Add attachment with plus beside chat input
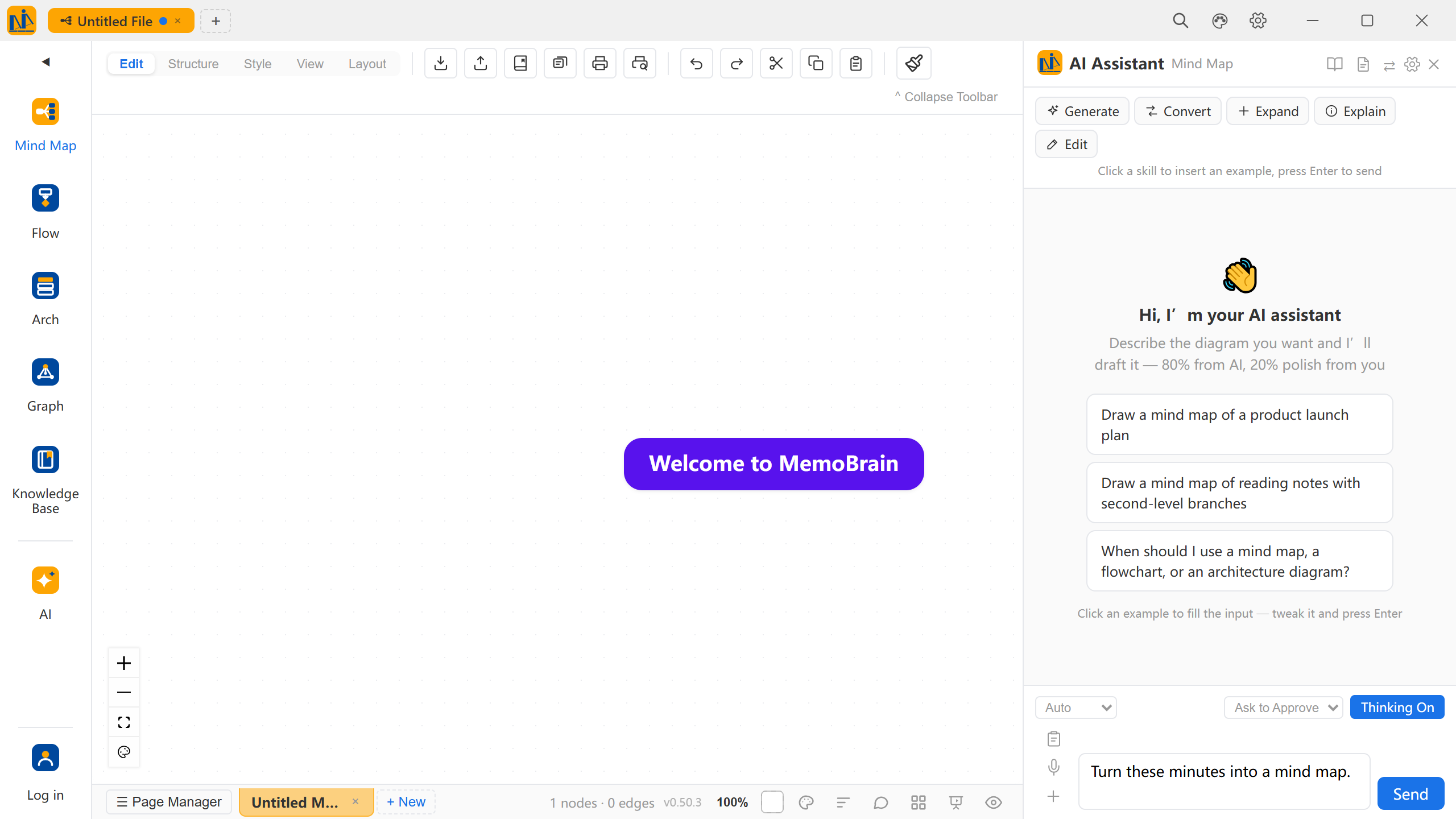Screen dimensions: 1456x819 (1054, 796)
